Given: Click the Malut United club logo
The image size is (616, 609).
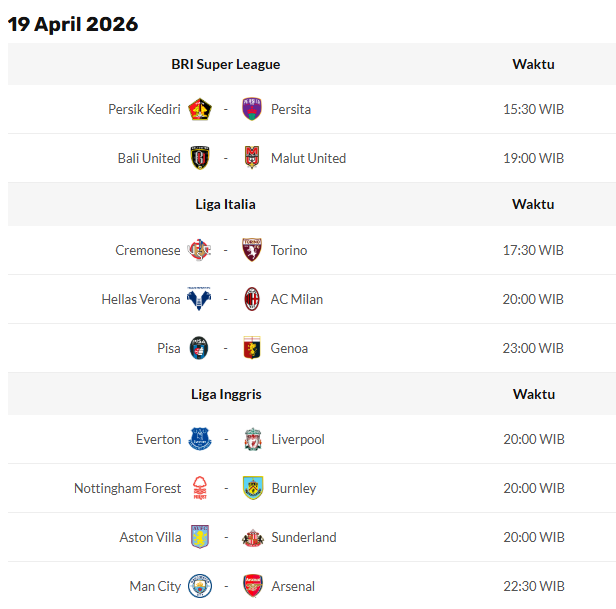Looking at the screenshot, I should point(252,158).
